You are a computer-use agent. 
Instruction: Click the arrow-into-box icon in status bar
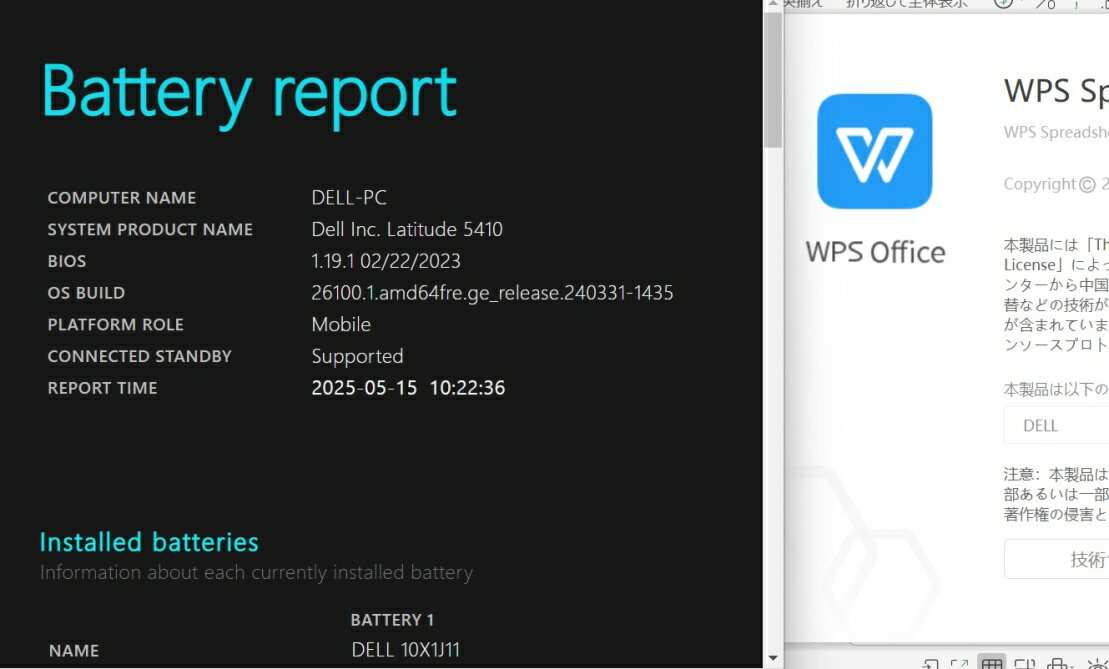(929, 664)
